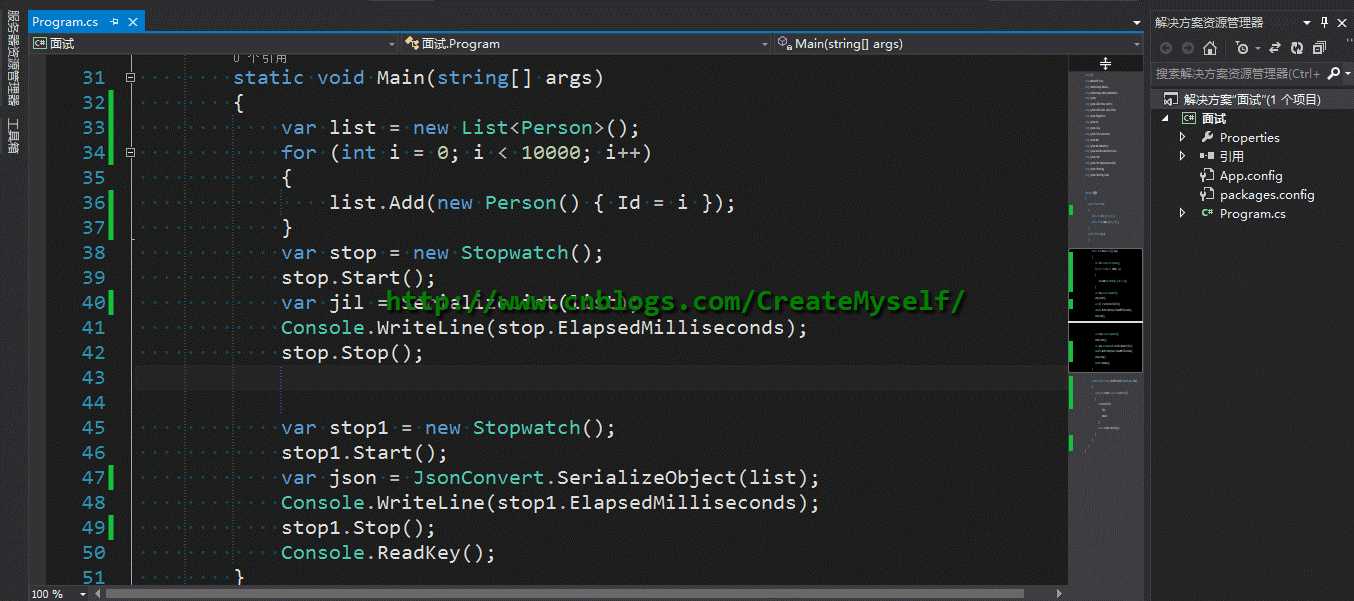
Task: Click the 'stop.Stop();' line
Action: tap(352, 352)
